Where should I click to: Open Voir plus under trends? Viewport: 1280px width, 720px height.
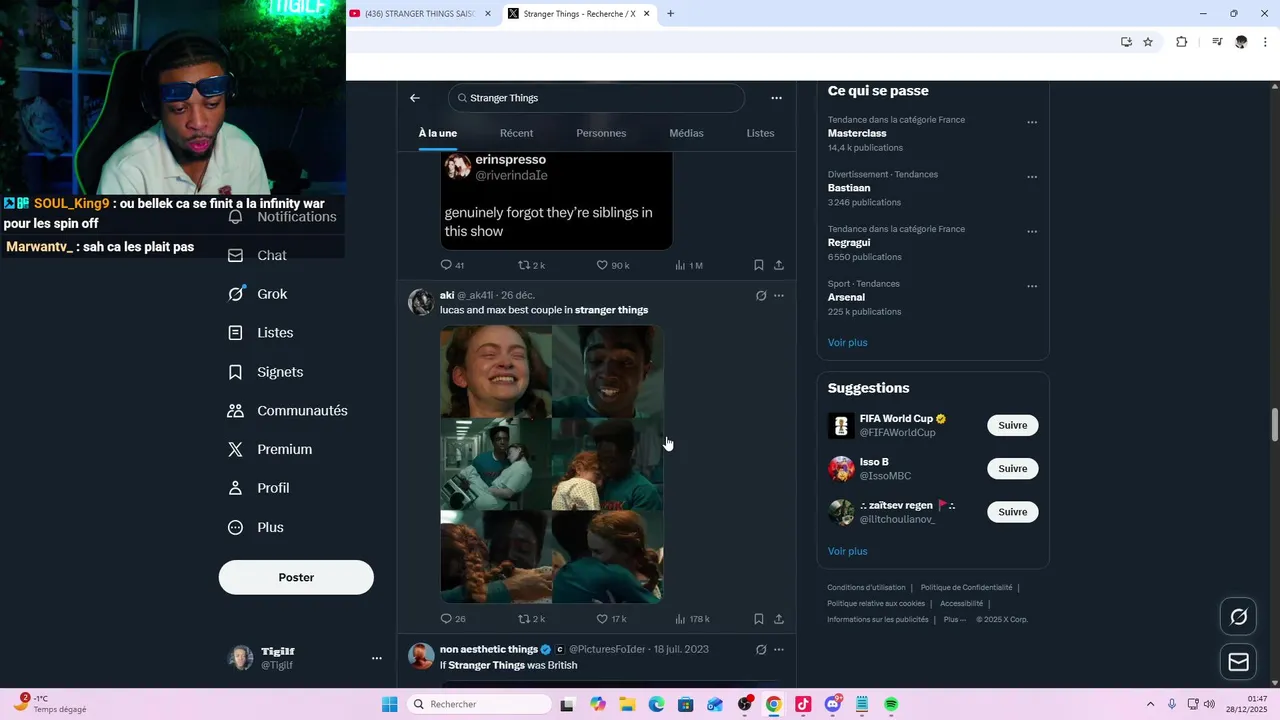[847, 343]
